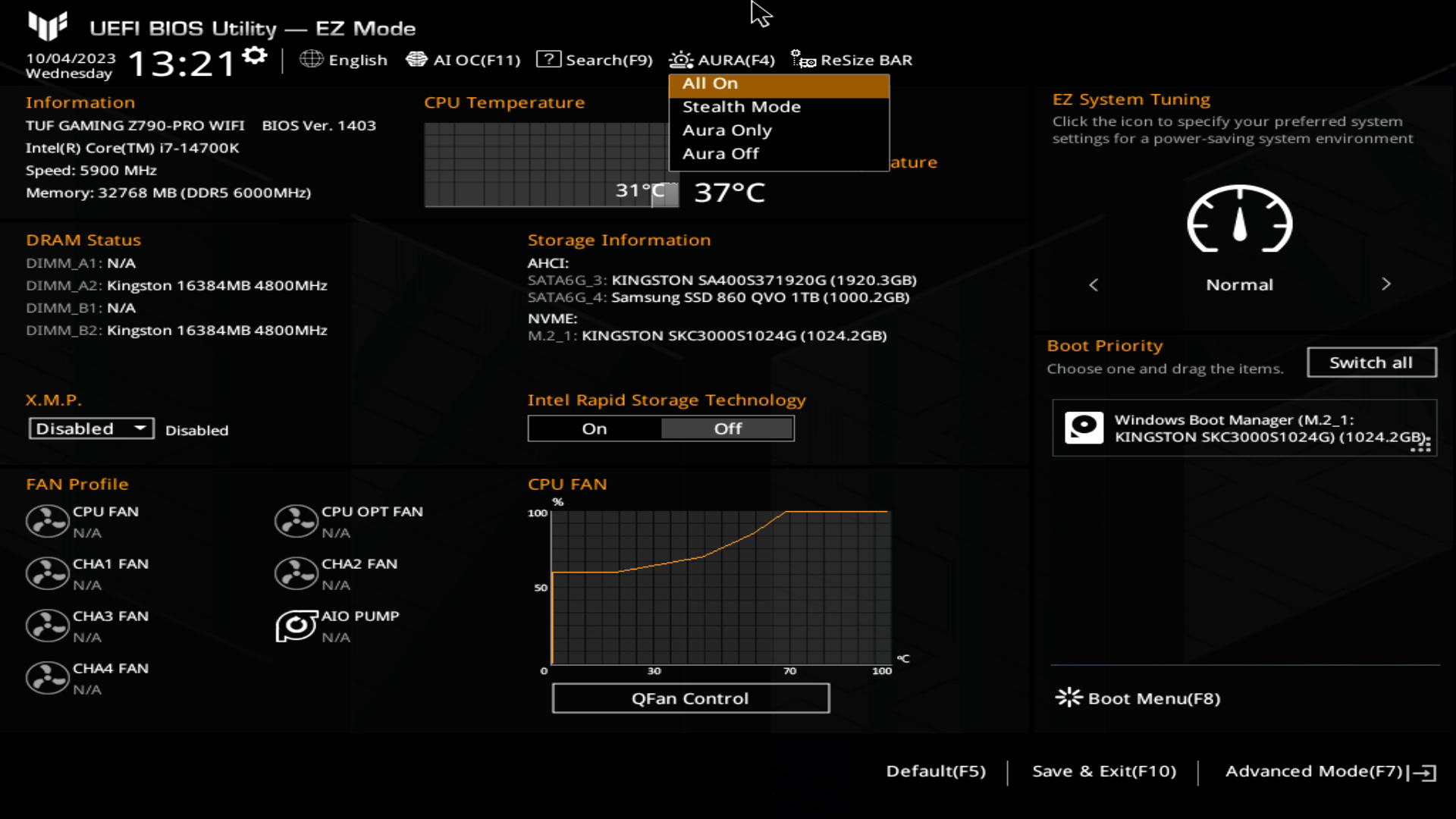Click the 37°C temperature reading
The height and width of the screenshot is (819, 1456).
coord(730,193)
